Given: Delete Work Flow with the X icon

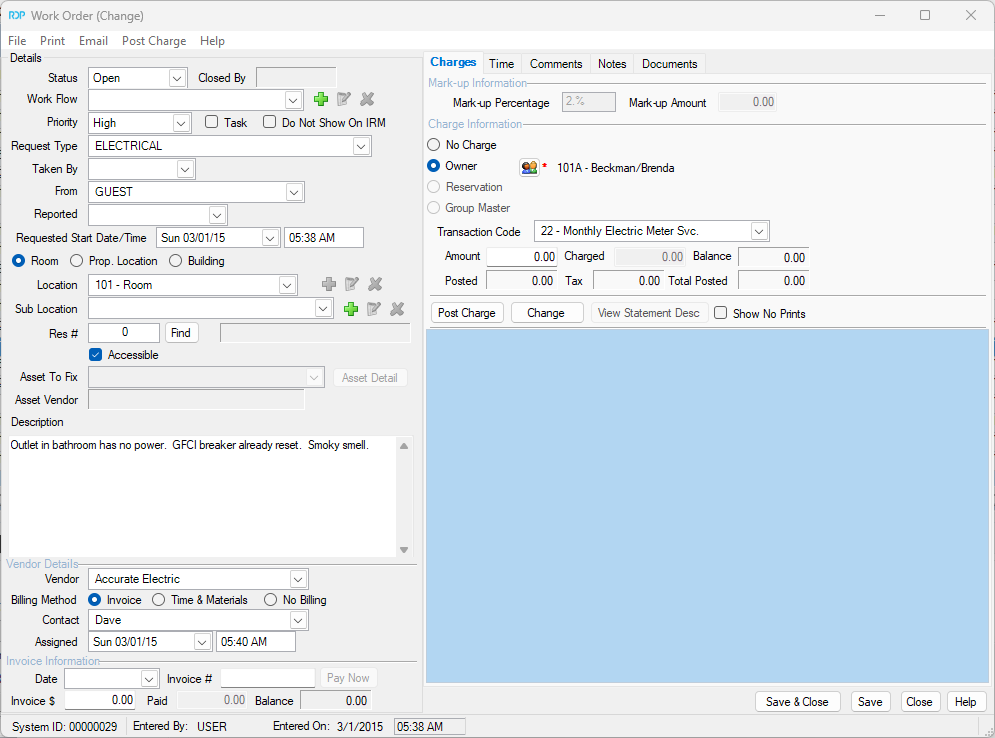Looking at the screenshot, I should coord(367,99).
